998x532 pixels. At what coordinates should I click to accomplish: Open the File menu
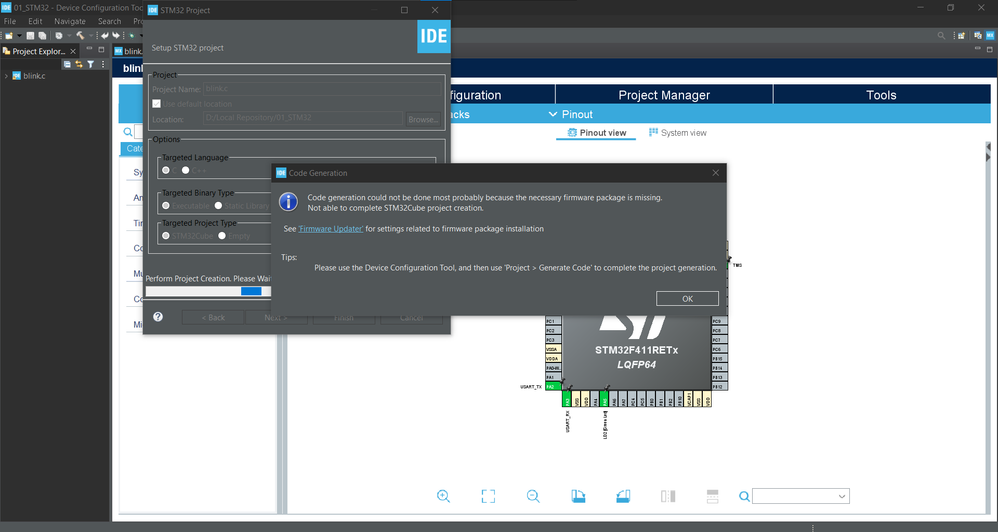coord(10,21)
